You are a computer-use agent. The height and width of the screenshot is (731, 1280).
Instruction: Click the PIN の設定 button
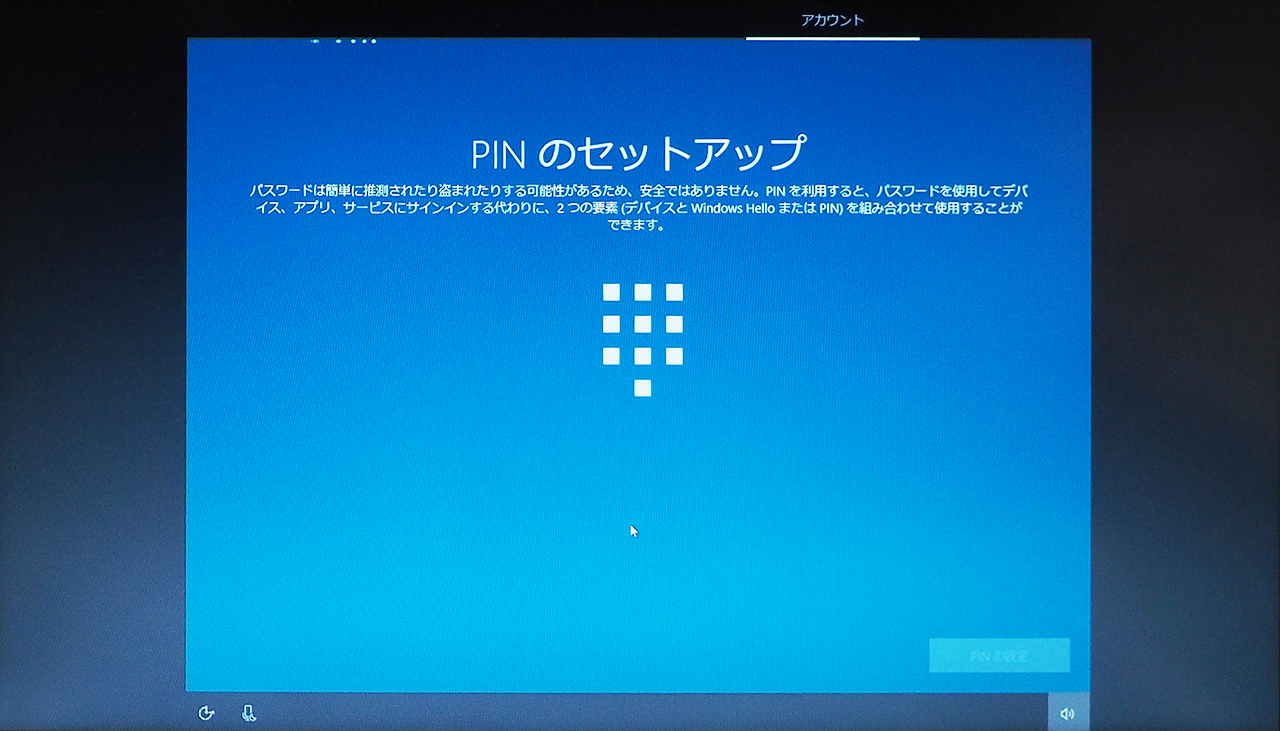tap(999, 656)
